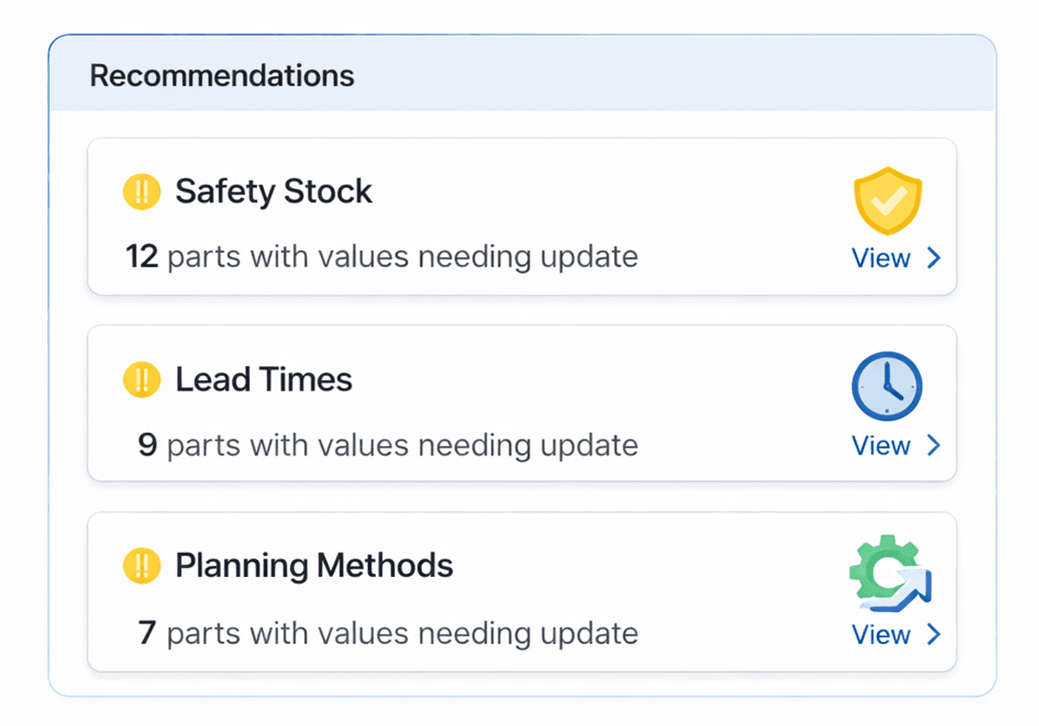Click the Recommendations panel header
The width and height of the screenshot is (1039, 726).
[222, 75]
